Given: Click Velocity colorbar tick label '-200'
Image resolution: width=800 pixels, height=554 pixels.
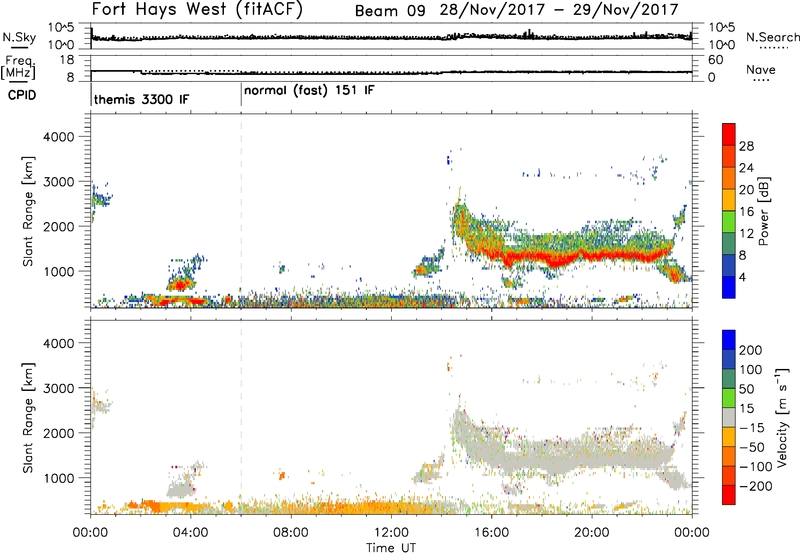Looking at the screenshot, I should point(755,486).
